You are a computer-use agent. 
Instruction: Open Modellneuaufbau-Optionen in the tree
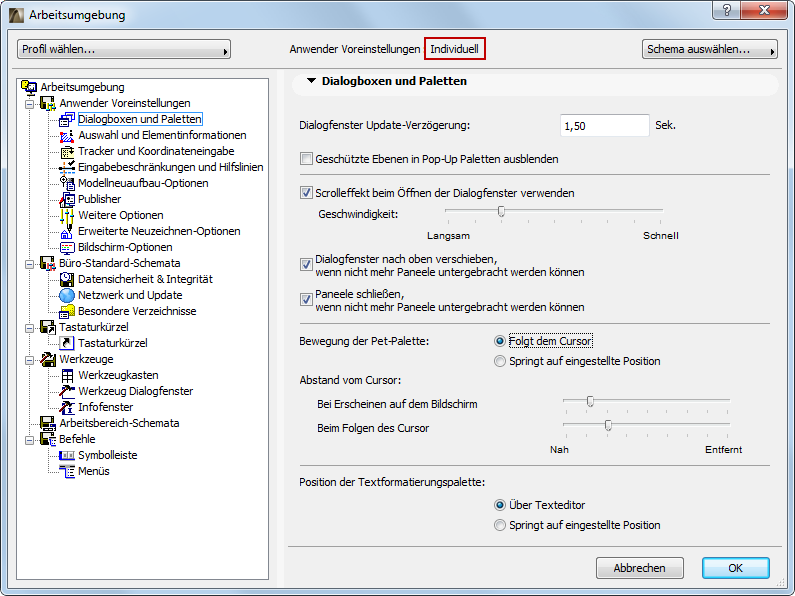[x=143, y=183]
